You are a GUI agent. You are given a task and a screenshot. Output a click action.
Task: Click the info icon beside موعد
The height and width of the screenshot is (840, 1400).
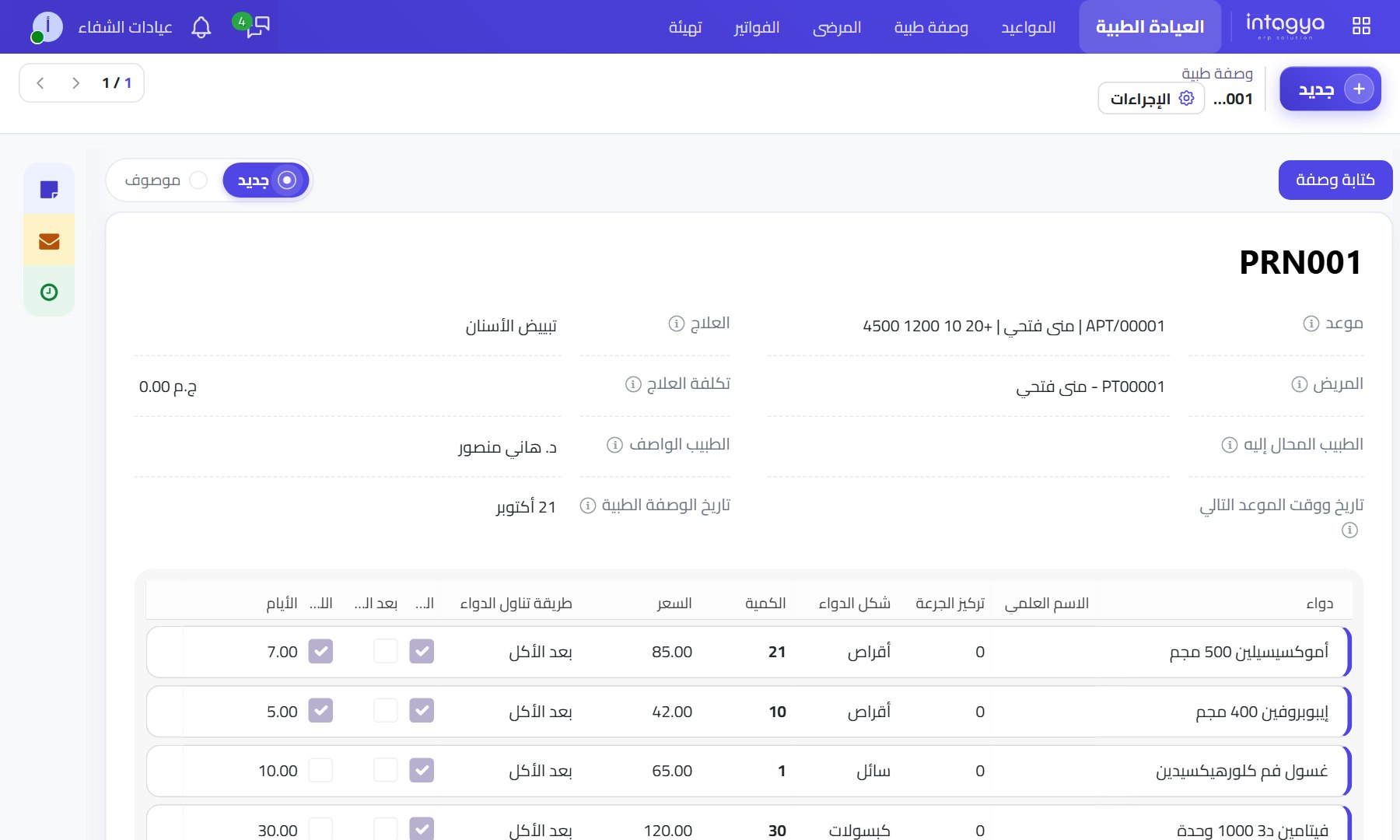point(1311,324)
